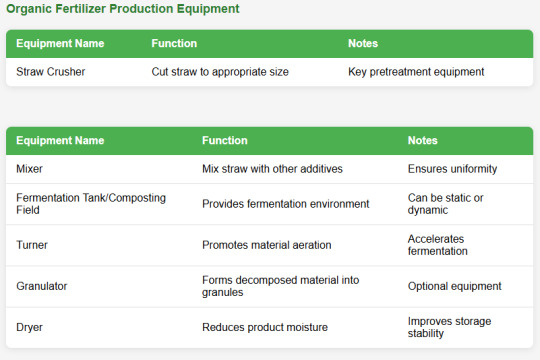Select the Granulator row name
540x360 pixels.
click(42, 286)
